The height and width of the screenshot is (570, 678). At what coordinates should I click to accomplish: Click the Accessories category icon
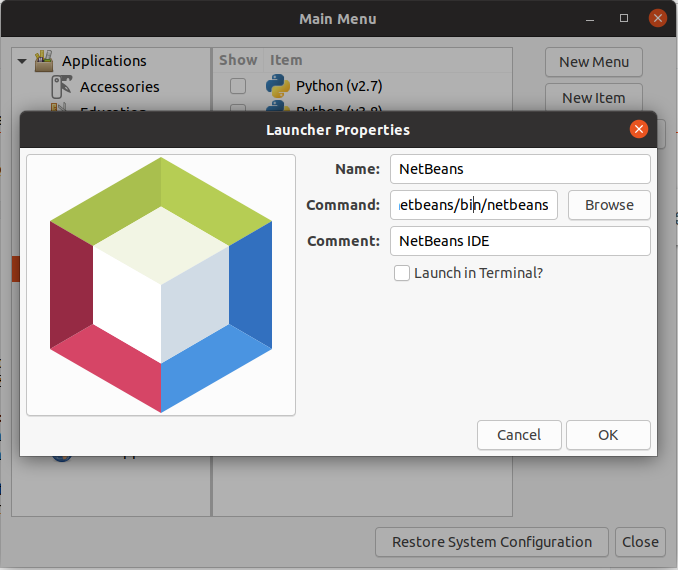pos(62,87)
